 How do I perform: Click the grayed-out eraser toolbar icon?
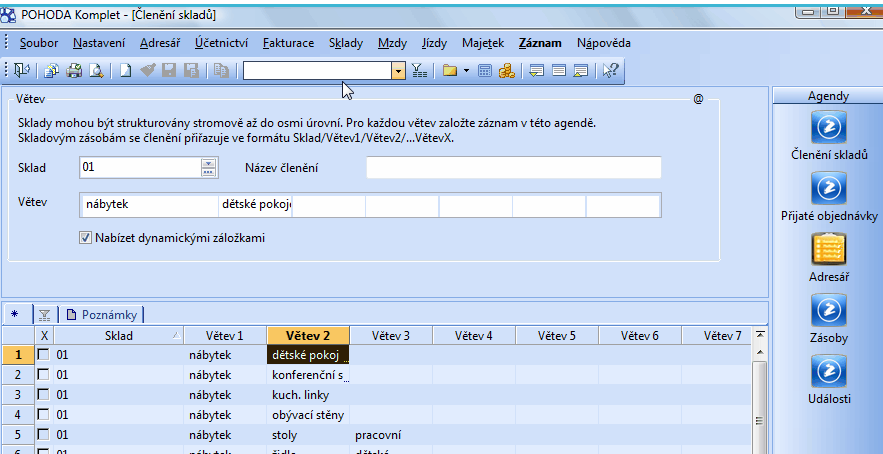(x=148, y=70)
